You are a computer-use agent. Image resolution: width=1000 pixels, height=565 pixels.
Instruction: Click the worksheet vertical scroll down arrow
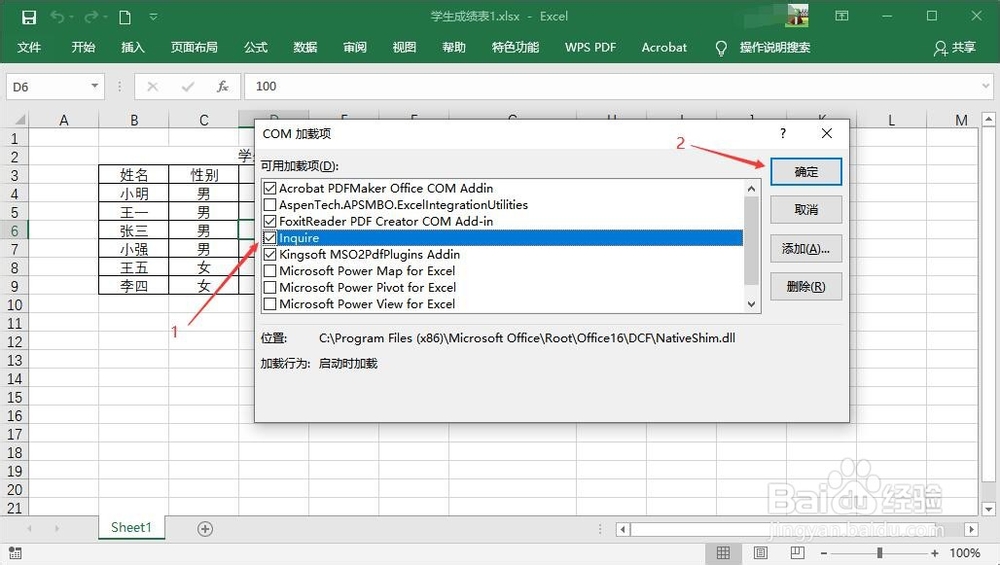989,509
